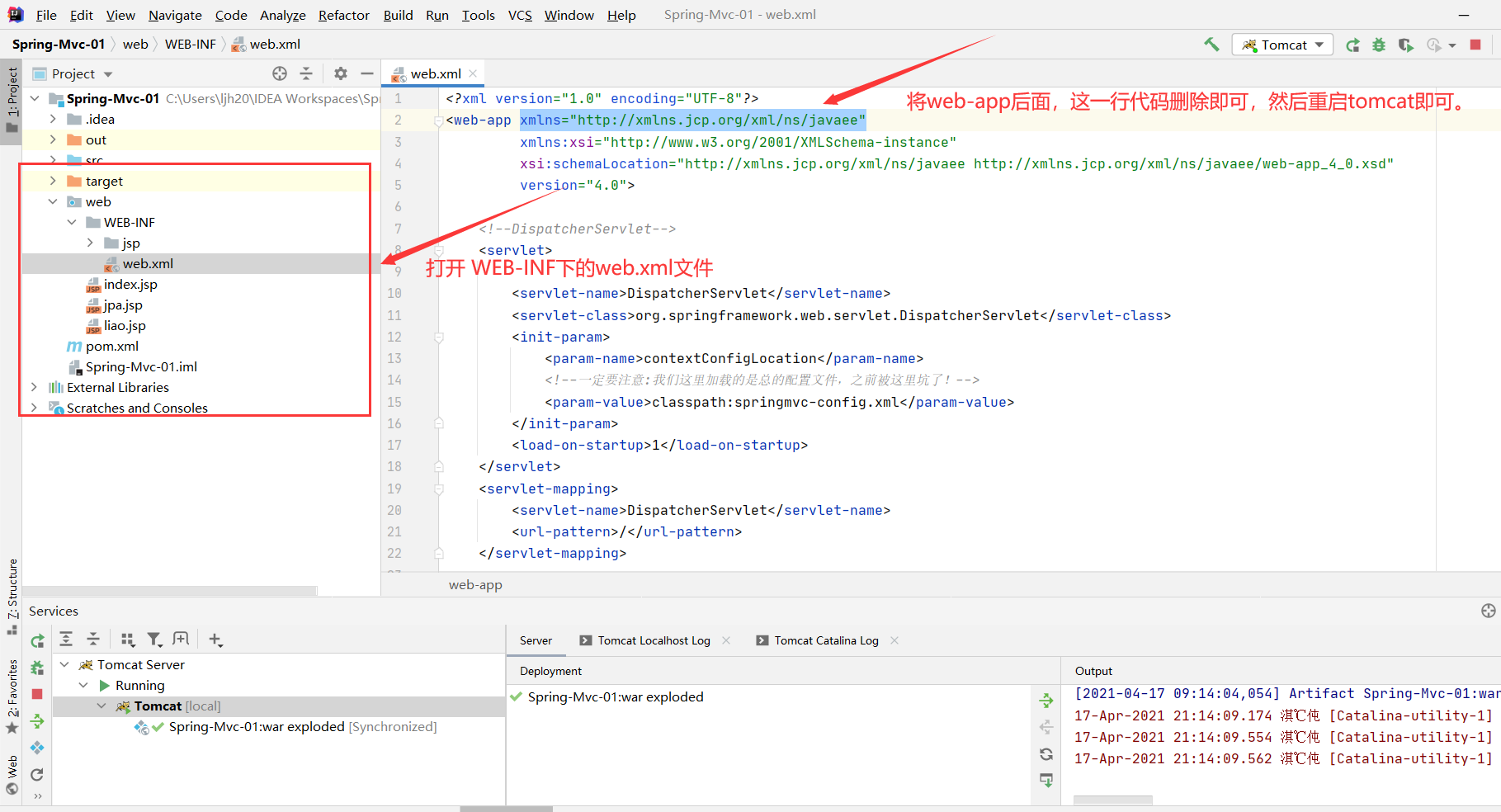Click Deployment pane refresh artifact icon
This screenshot has height=812, width=1501.
pos(1046,754)
